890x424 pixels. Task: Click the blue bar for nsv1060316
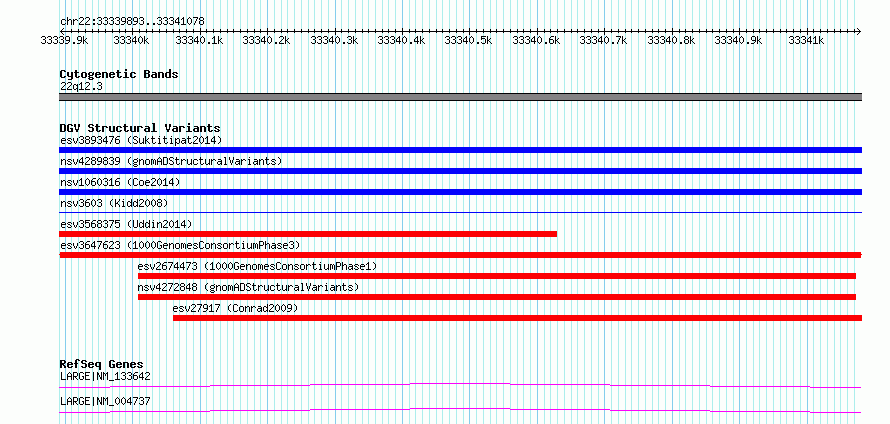pyautogui.click(x=460, y=192)
